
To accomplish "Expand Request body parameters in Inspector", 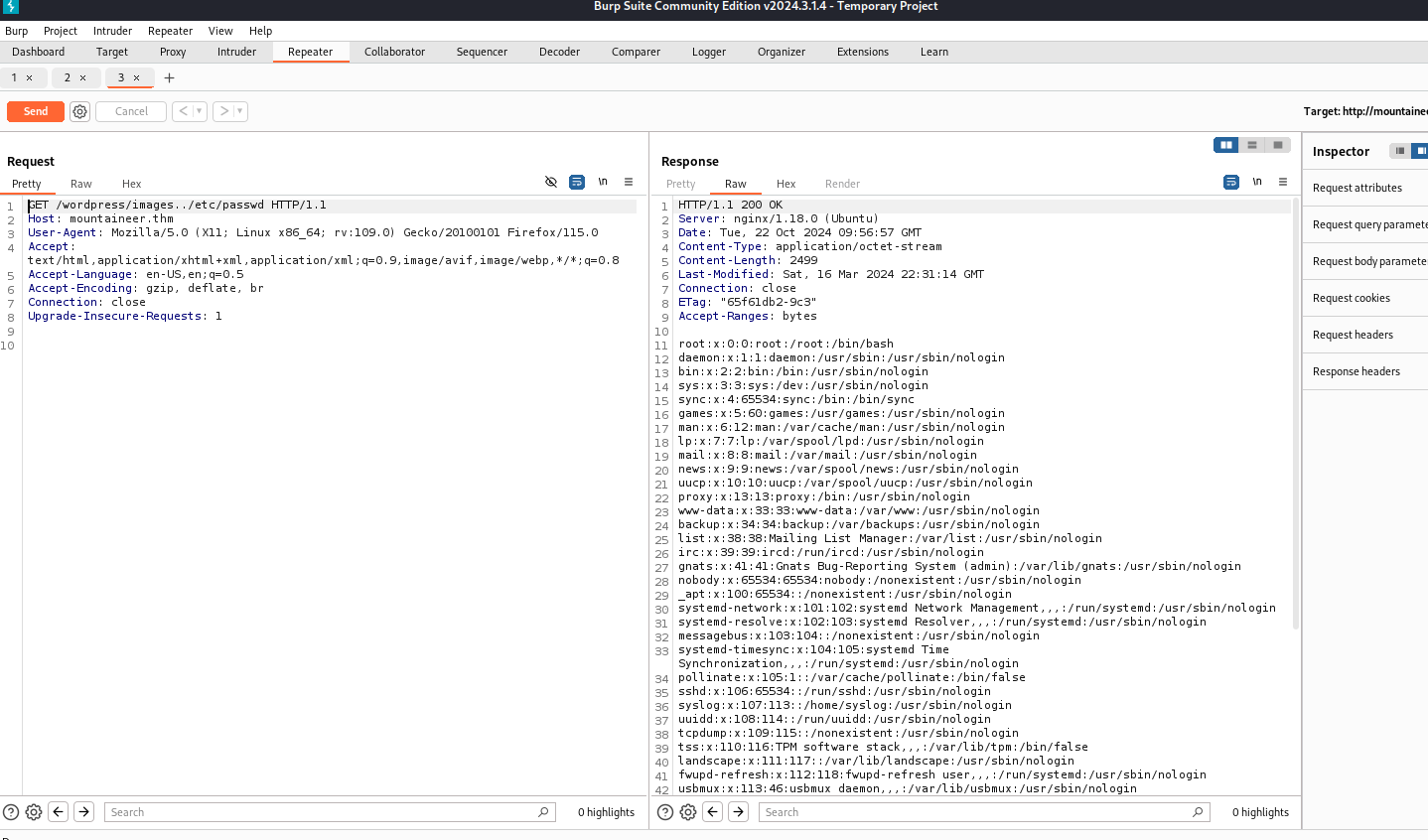I will pyautogui.click(x=1365, y=261).
